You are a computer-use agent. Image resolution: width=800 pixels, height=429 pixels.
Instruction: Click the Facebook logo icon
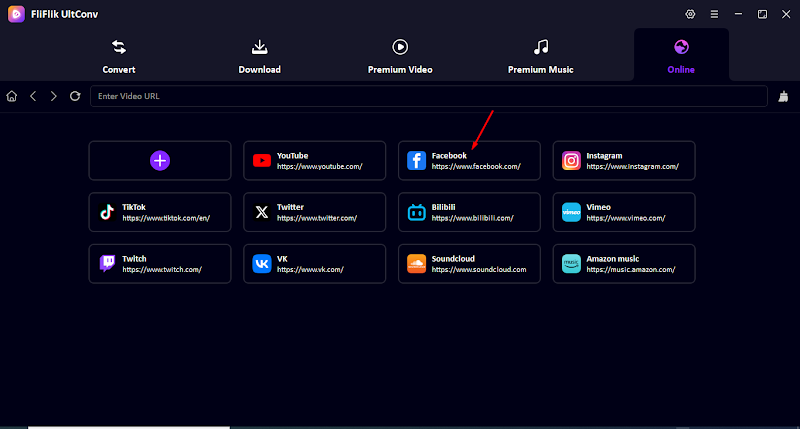coord(416,161)
